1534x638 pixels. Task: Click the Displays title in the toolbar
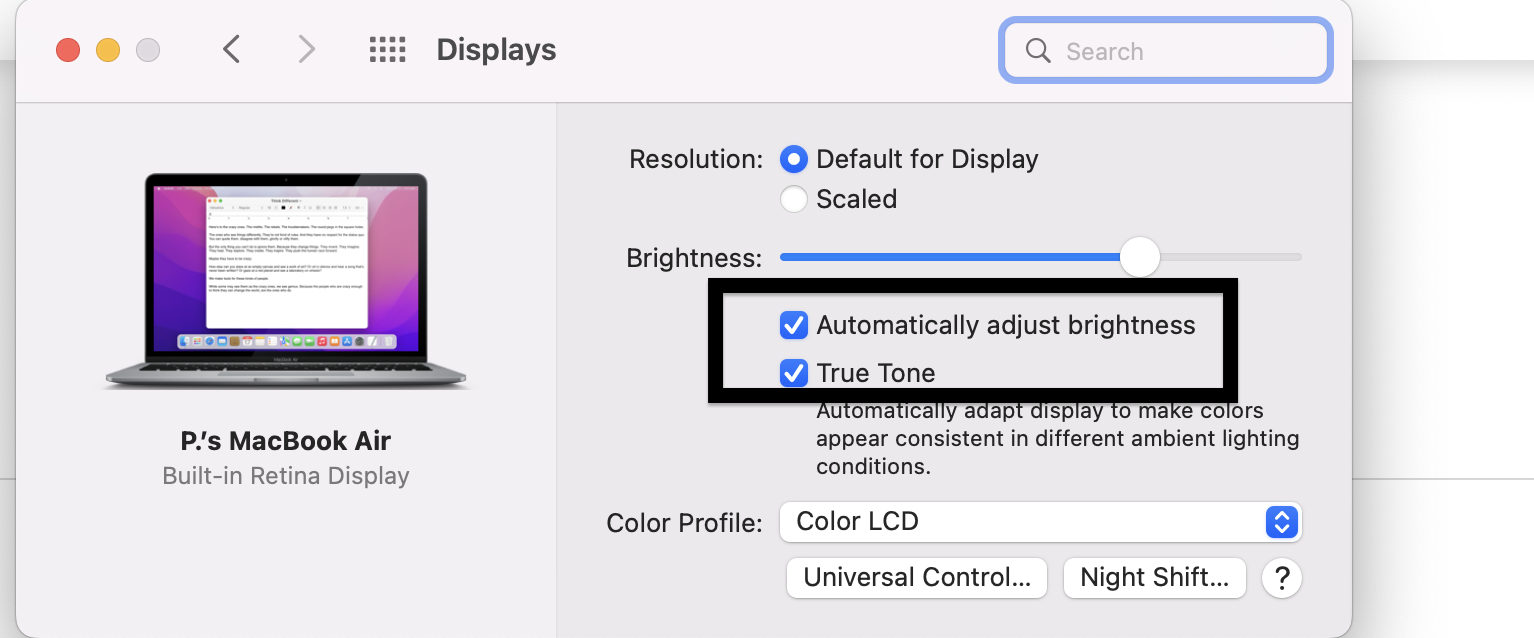click(495, 49)
